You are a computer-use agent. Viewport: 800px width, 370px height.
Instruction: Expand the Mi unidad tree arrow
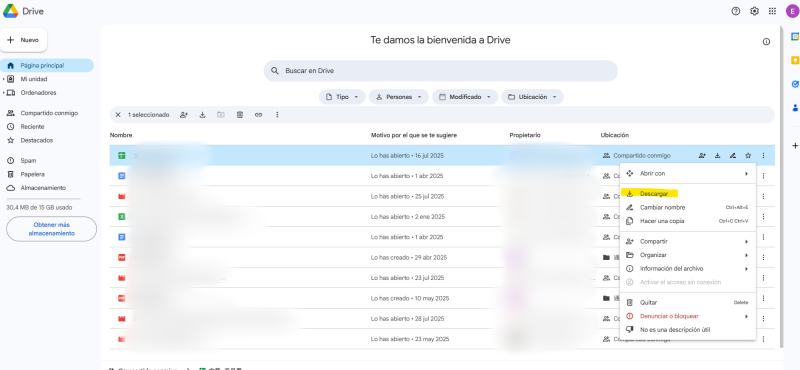4,79
